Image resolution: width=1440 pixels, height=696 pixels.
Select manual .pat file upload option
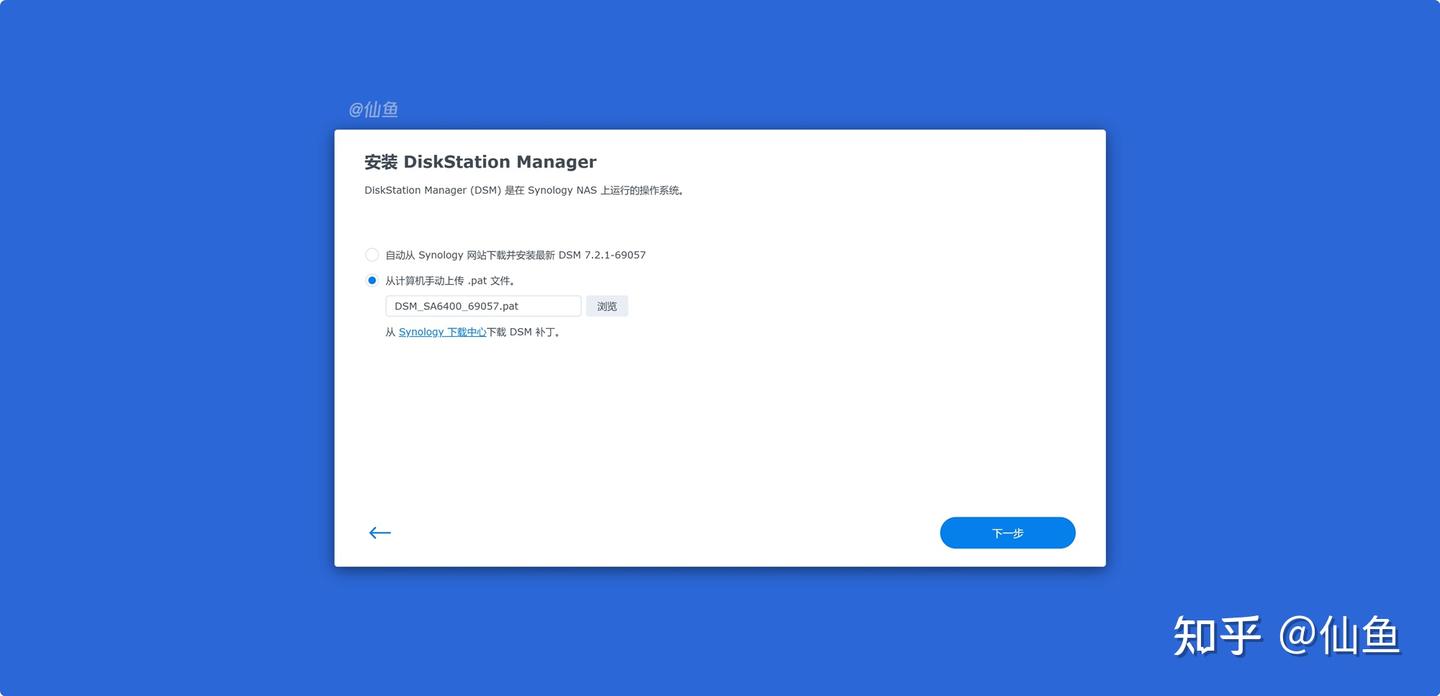click(372, 281)
